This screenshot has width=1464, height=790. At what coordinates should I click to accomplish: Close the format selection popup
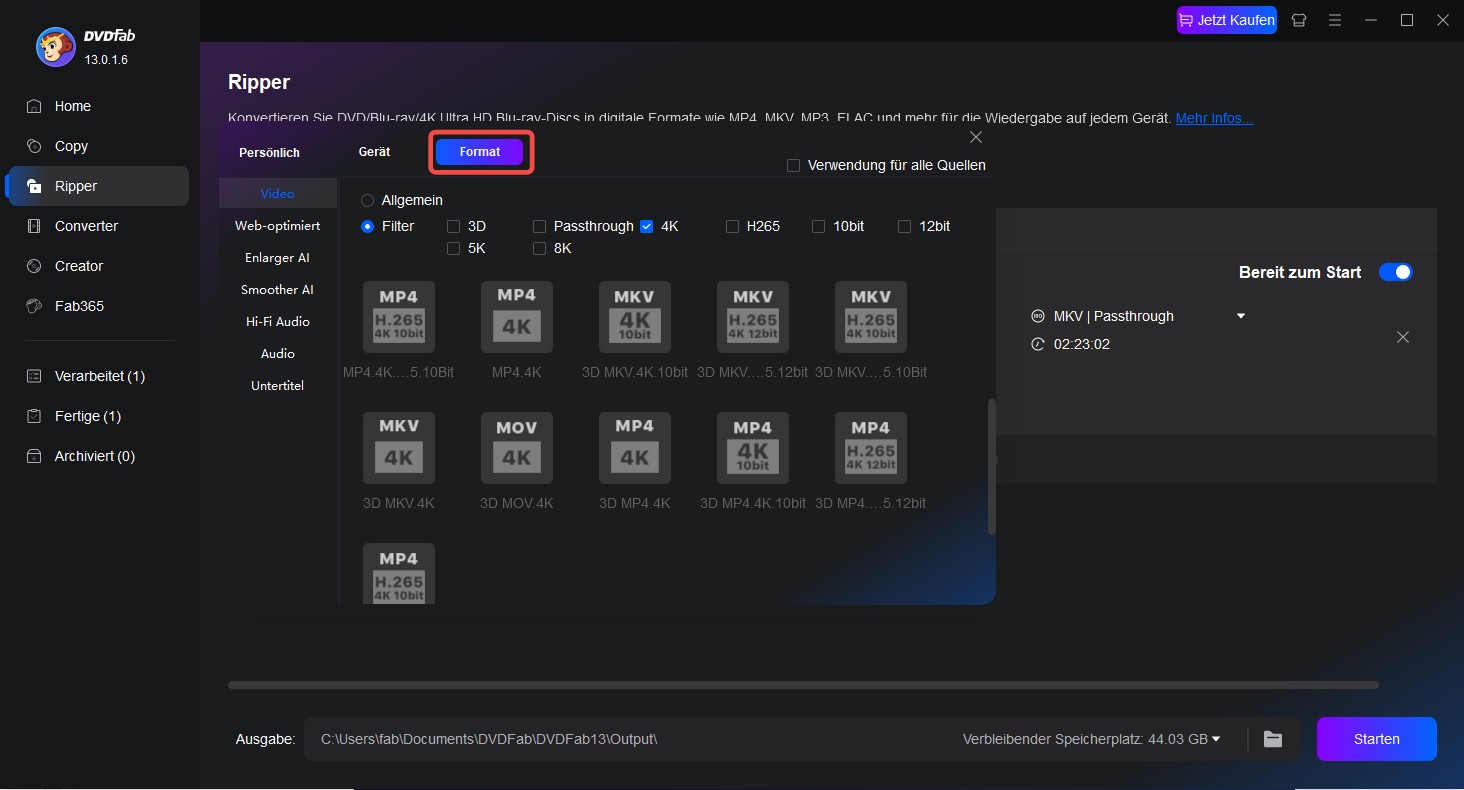tap(976, 137)
